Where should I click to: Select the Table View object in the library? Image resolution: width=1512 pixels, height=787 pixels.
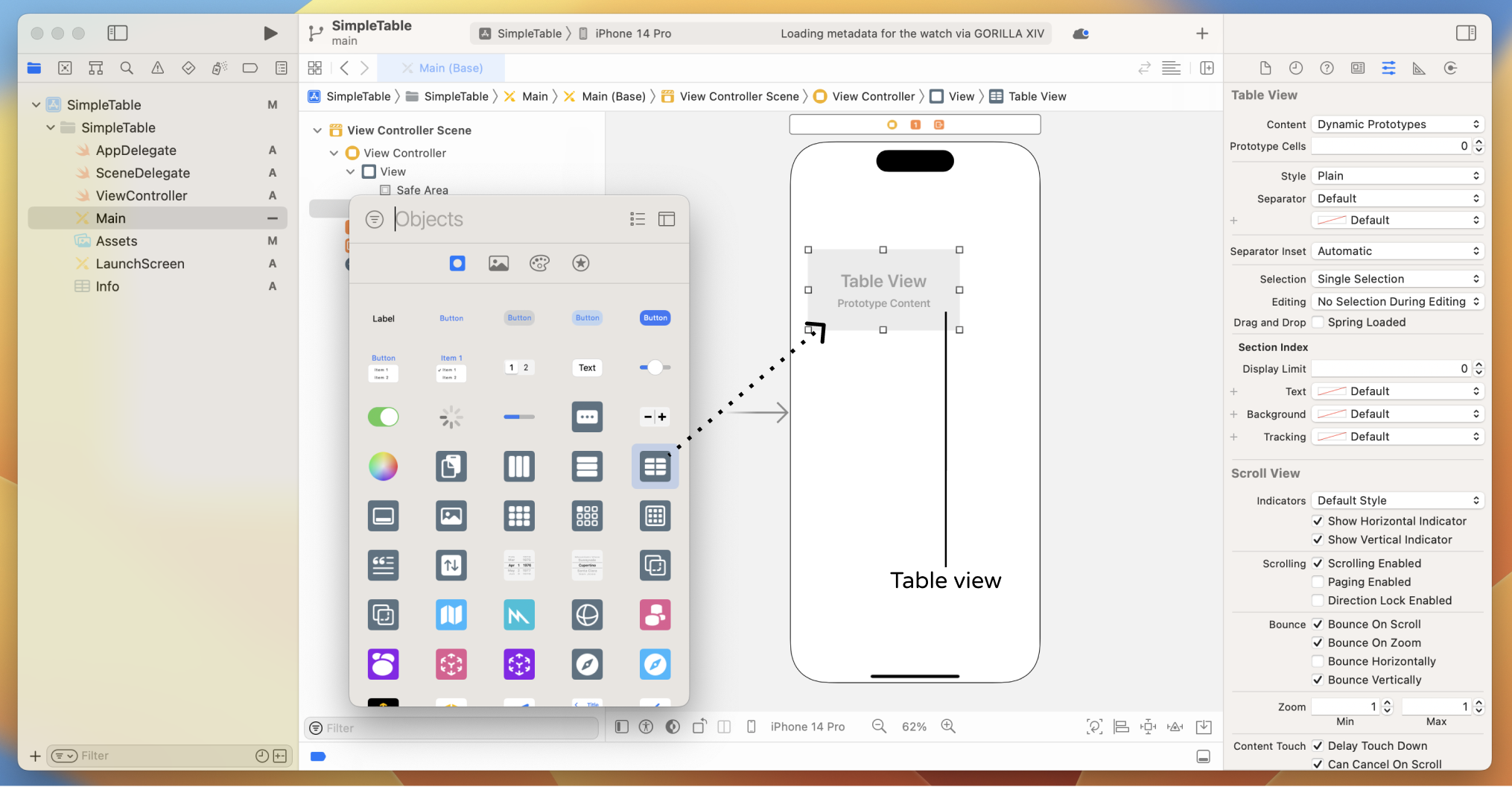[x=655, y=466]
